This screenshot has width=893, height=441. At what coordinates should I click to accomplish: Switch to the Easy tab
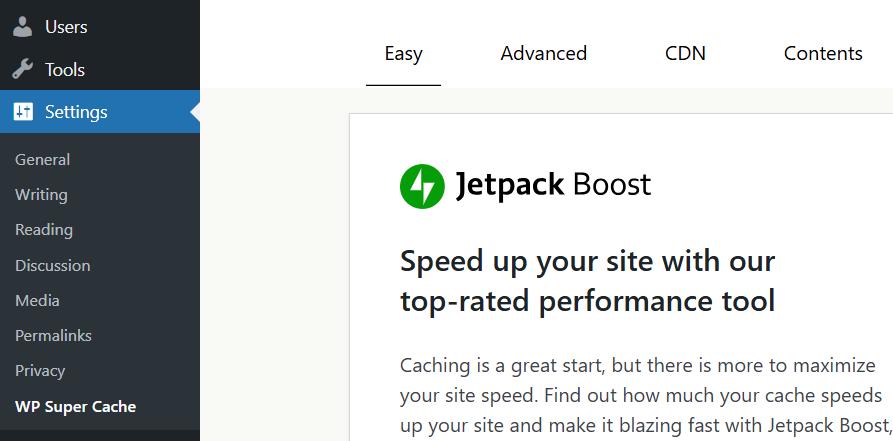[403, 54]
